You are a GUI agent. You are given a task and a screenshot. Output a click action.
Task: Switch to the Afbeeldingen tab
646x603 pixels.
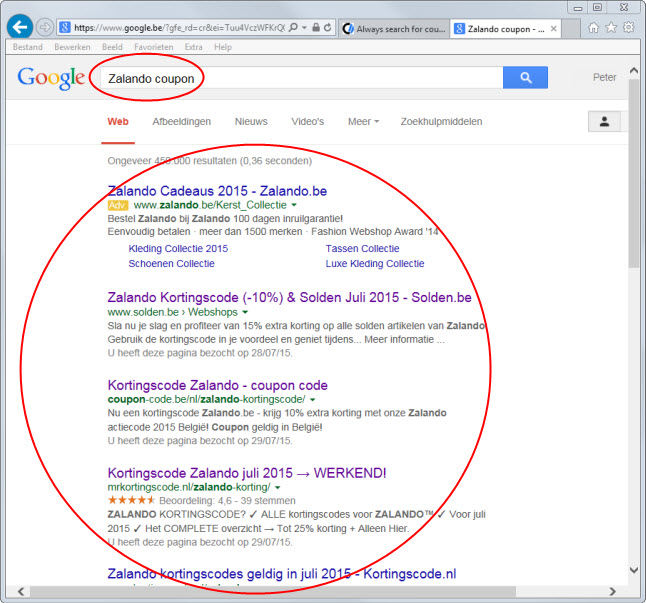tap(181, 122)
